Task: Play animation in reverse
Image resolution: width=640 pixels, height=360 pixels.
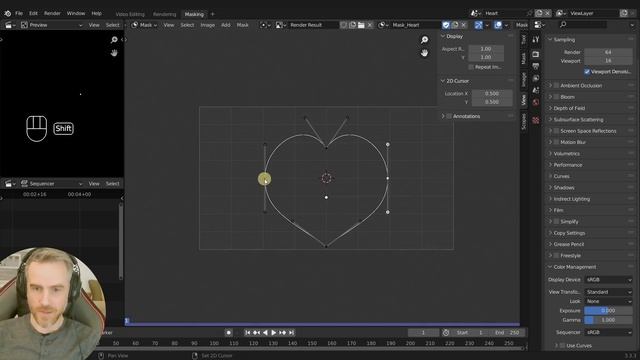Action: click(265, 333)
